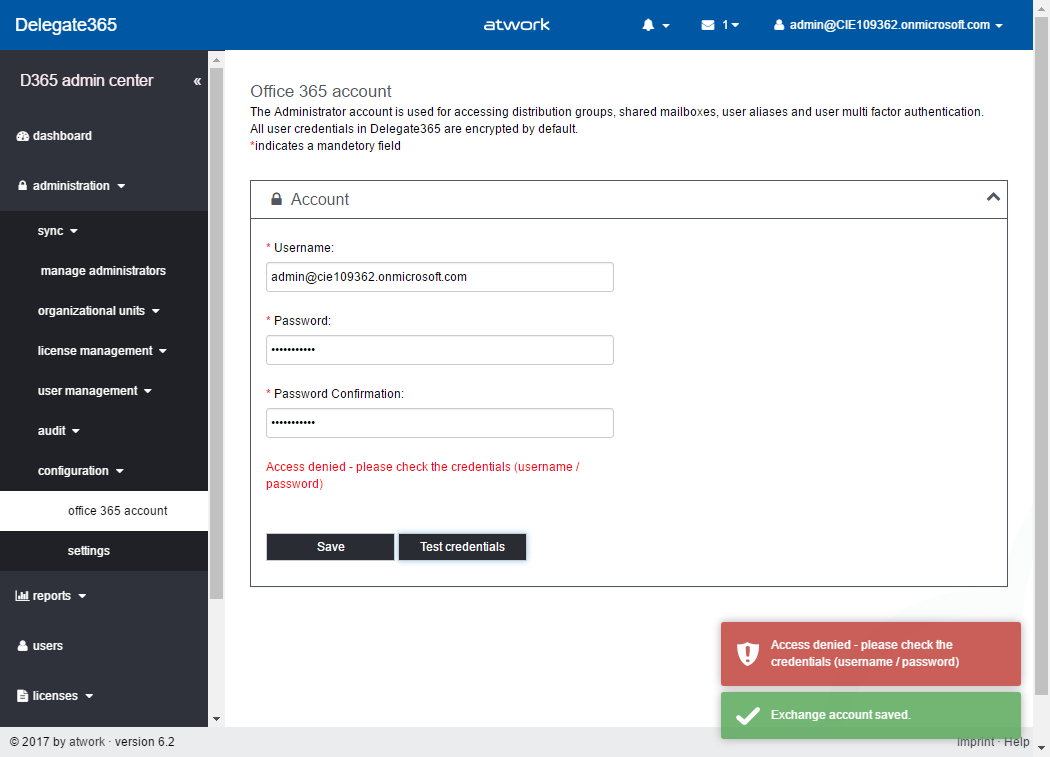Expand the audit submenu
This screenshot has width=1050, height=757.
click(x=58, y=431)
